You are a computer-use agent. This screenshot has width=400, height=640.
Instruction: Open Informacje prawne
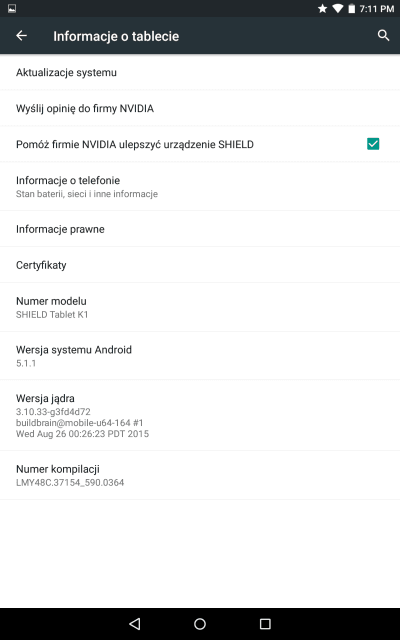[x=200, y=229]
